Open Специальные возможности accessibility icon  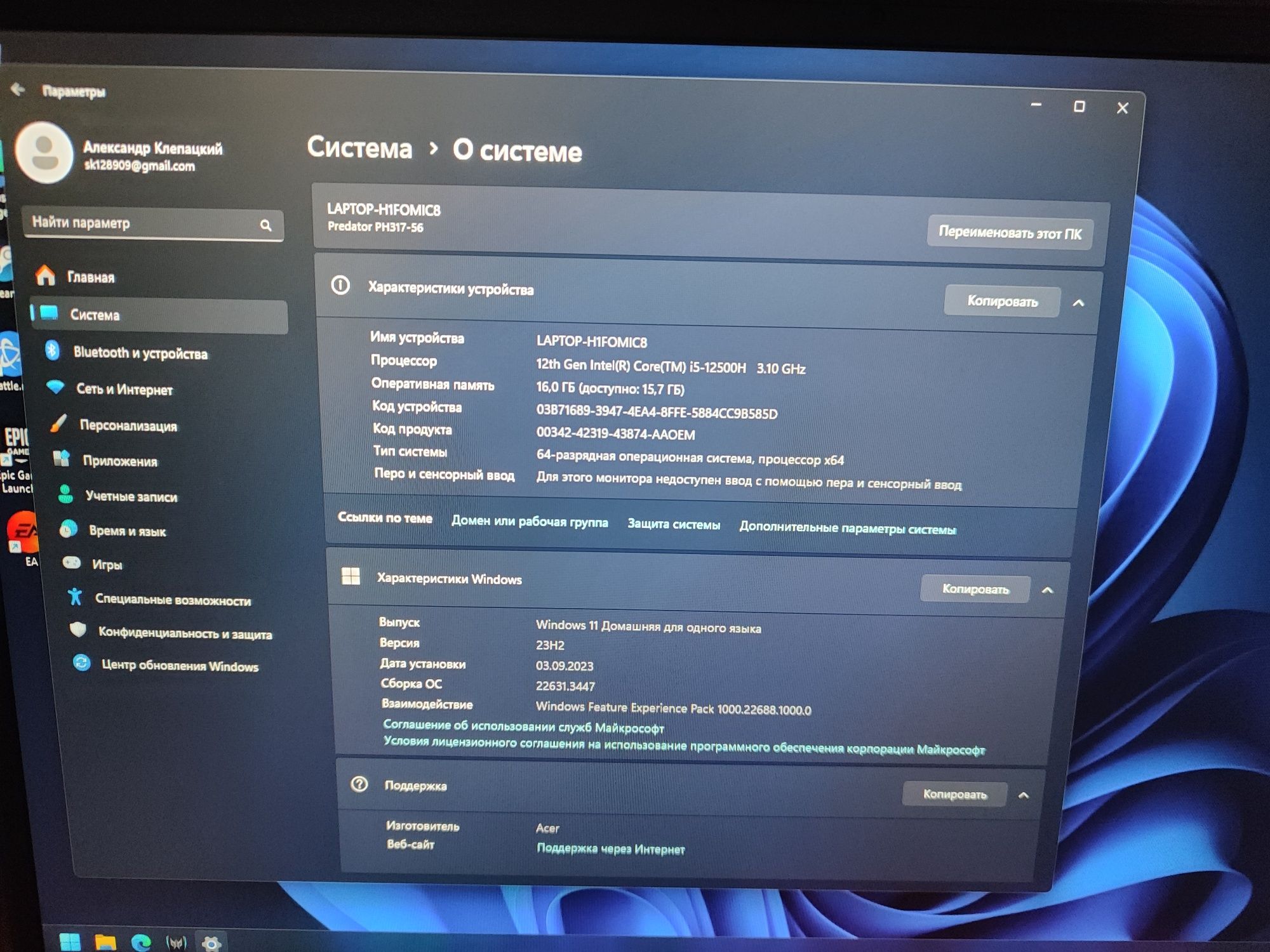coord(75,597)
